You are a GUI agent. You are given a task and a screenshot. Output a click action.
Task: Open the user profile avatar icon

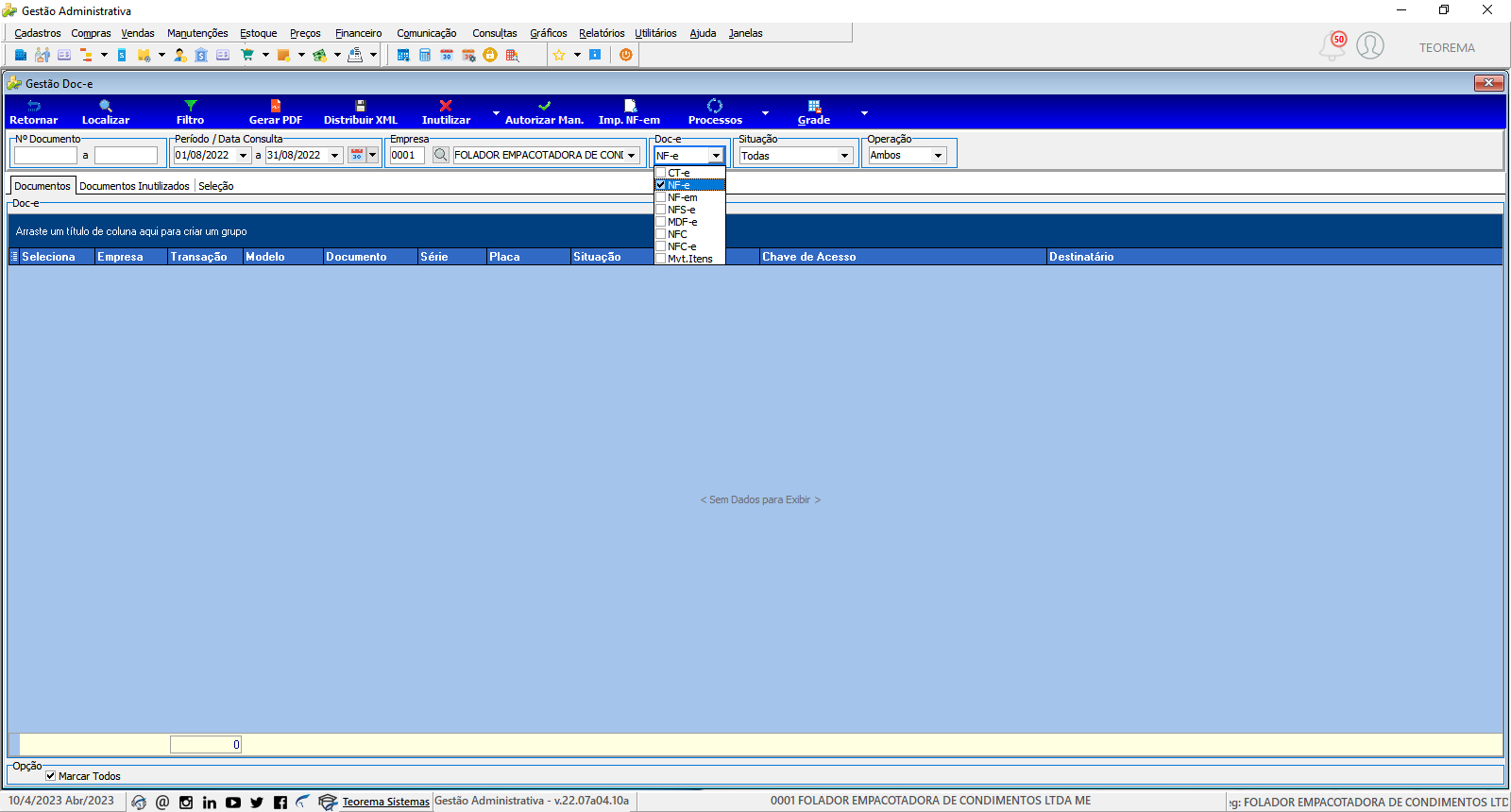1370,45
